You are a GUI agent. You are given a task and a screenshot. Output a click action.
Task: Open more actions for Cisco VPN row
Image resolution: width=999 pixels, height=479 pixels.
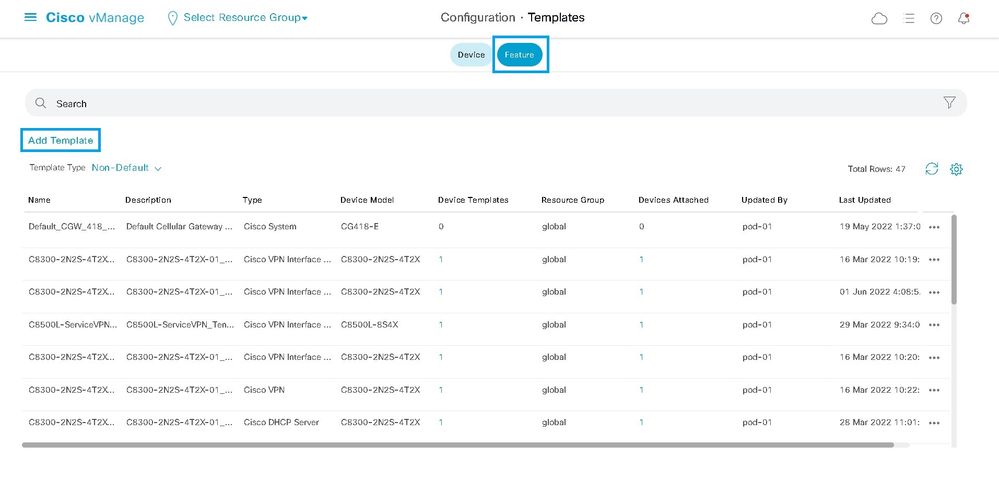[934, 390]
